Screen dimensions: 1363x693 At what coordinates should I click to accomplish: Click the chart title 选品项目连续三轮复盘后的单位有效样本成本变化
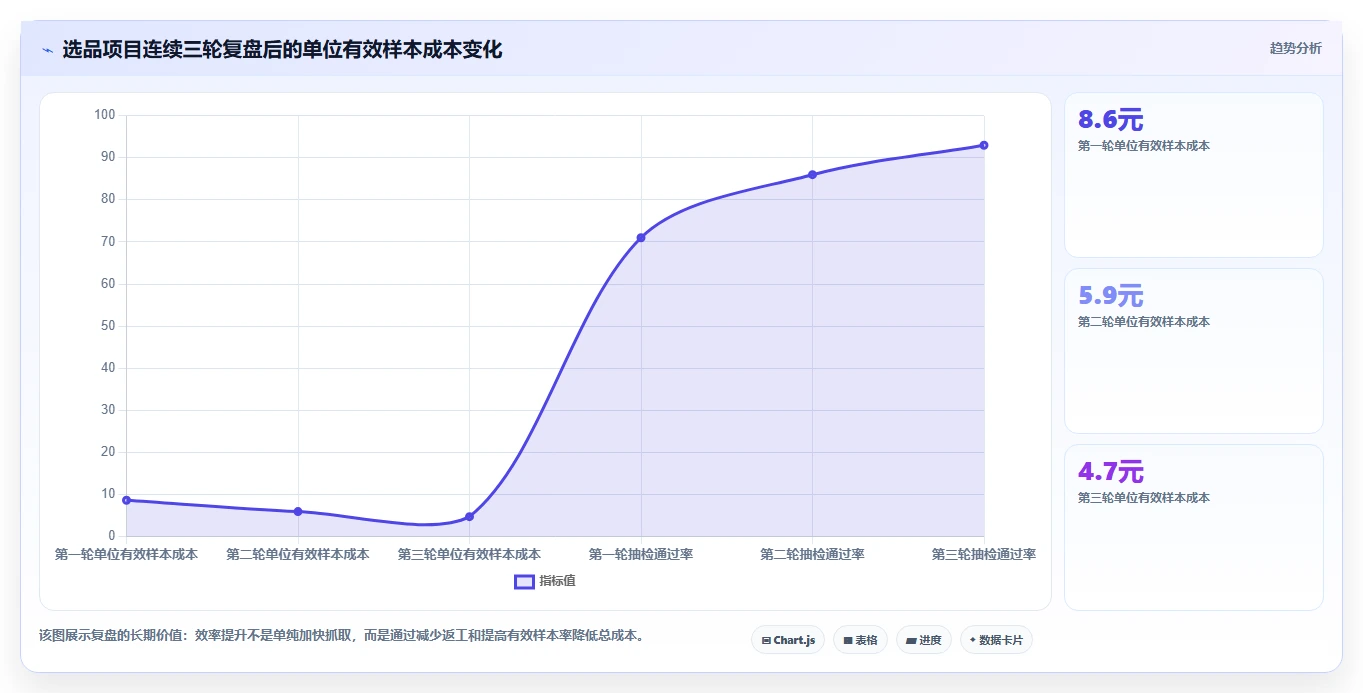[x=282, y=49]
